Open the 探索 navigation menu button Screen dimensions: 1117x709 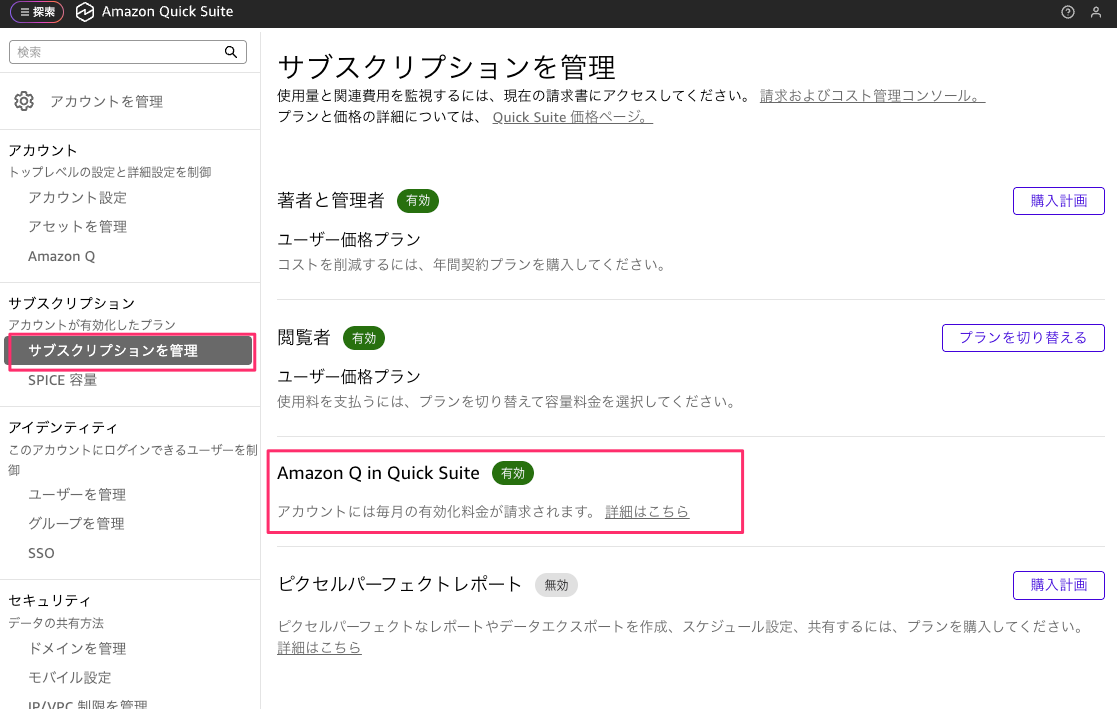pyautogui.click(x=37, y=12)
